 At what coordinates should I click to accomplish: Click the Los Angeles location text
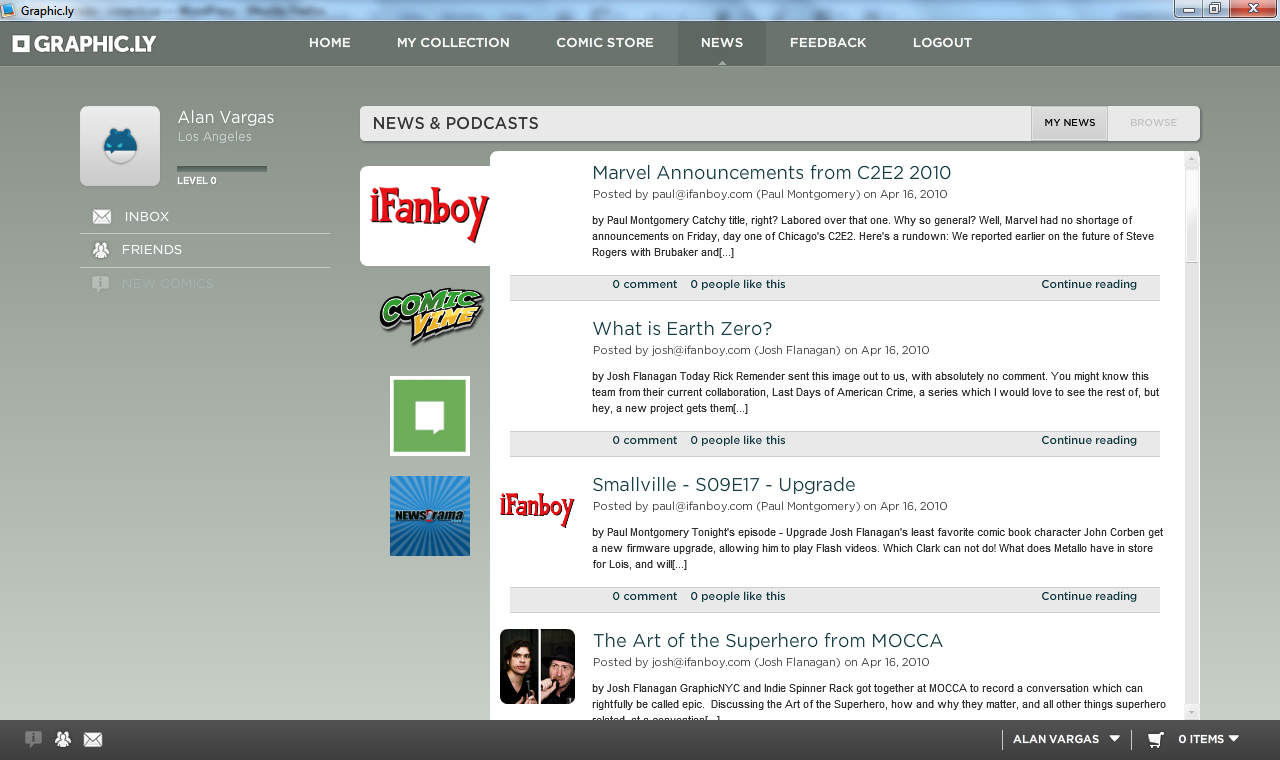215,137
